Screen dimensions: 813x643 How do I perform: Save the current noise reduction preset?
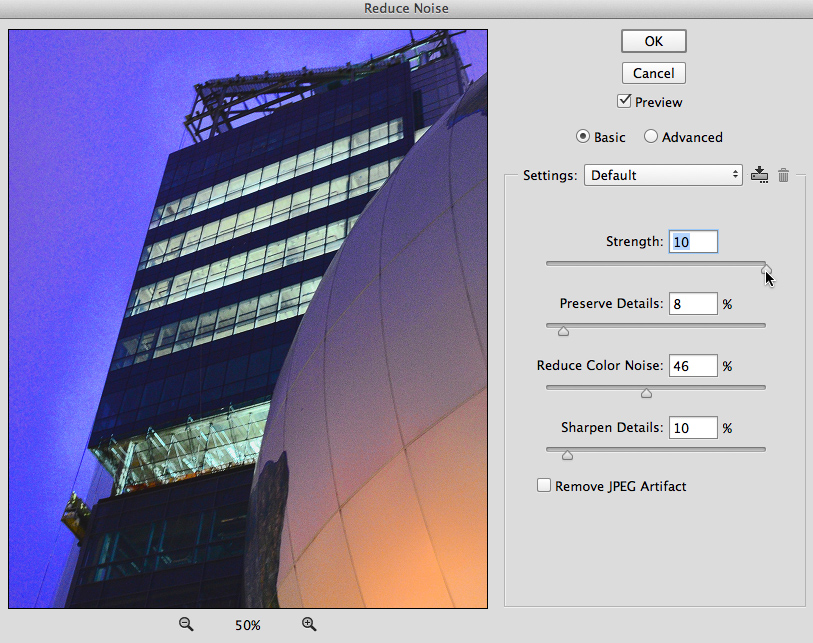pyautogui.click(x=760, y=175)
